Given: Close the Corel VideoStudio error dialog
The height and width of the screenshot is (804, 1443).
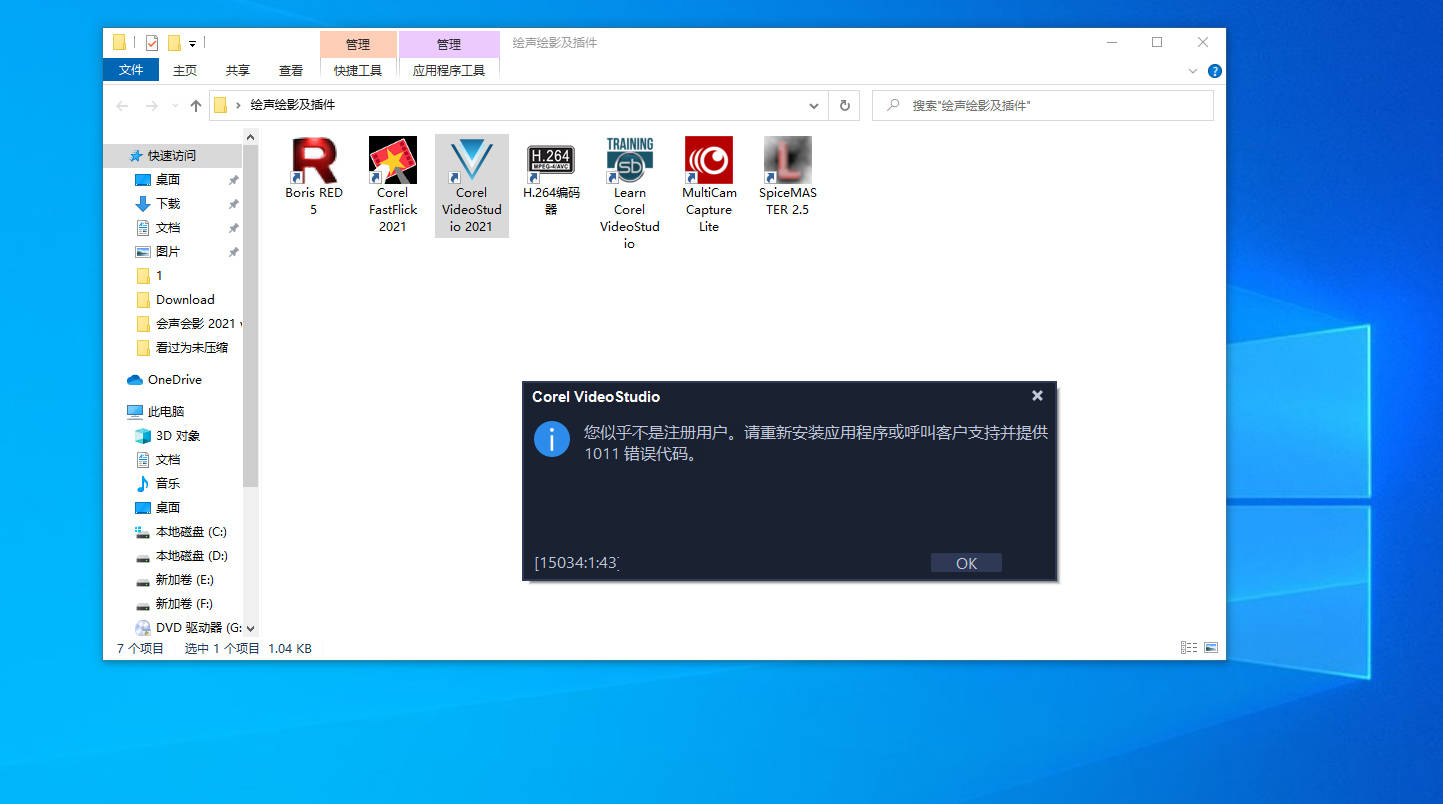Looking at the screenshot, I should 1037,396.
